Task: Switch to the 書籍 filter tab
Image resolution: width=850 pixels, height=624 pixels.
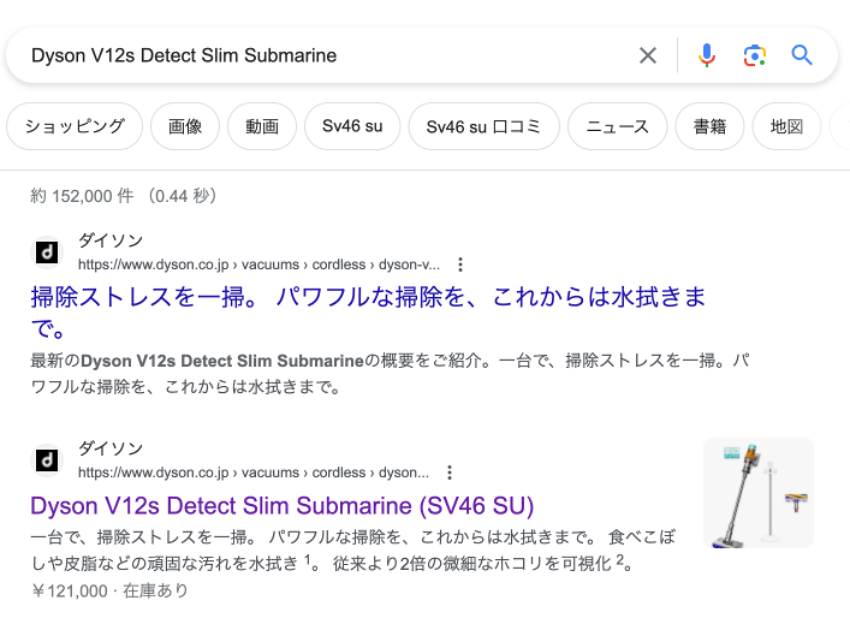Action: click(709, 127)
